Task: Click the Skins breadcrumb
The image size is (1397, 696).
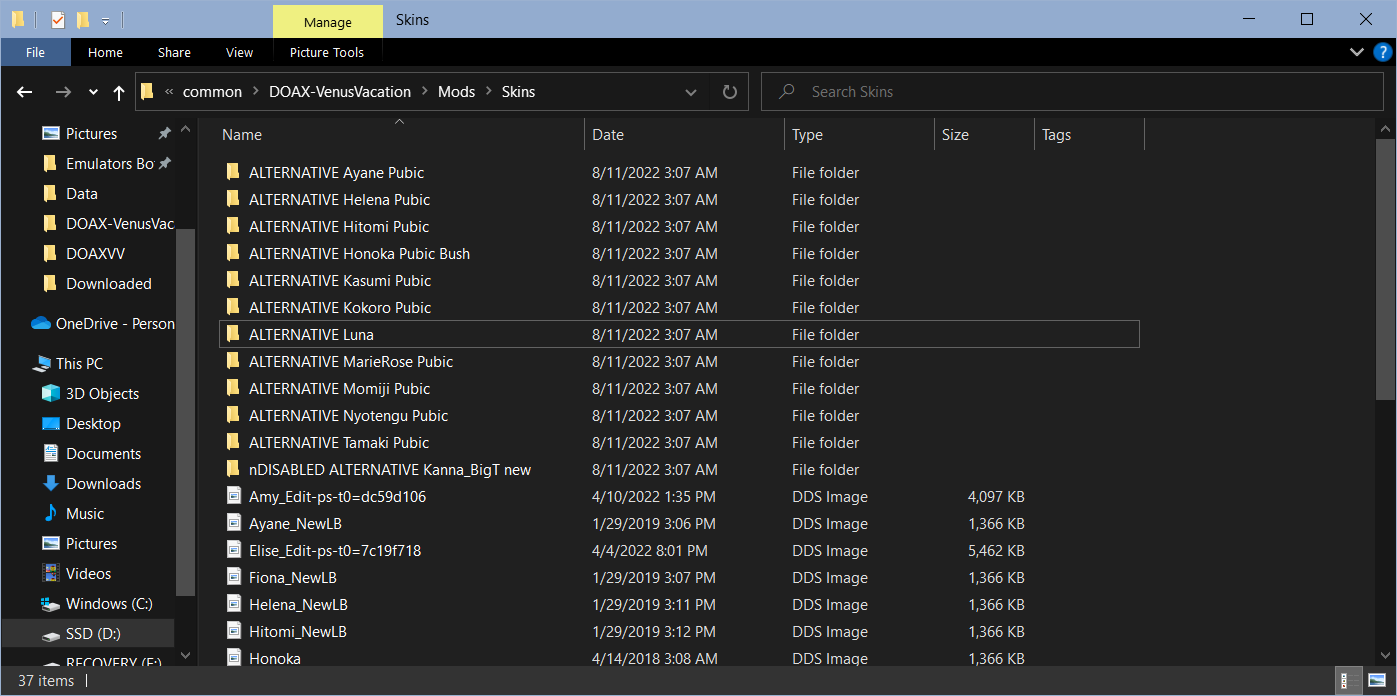Action: point(518,92)
